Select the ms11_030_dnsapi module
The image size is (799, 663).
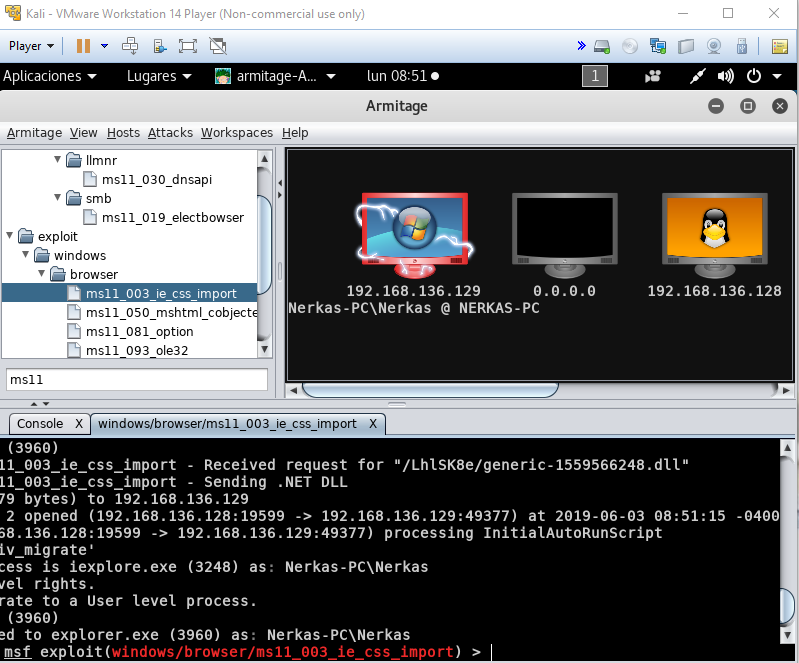click(x=157, y=179)
